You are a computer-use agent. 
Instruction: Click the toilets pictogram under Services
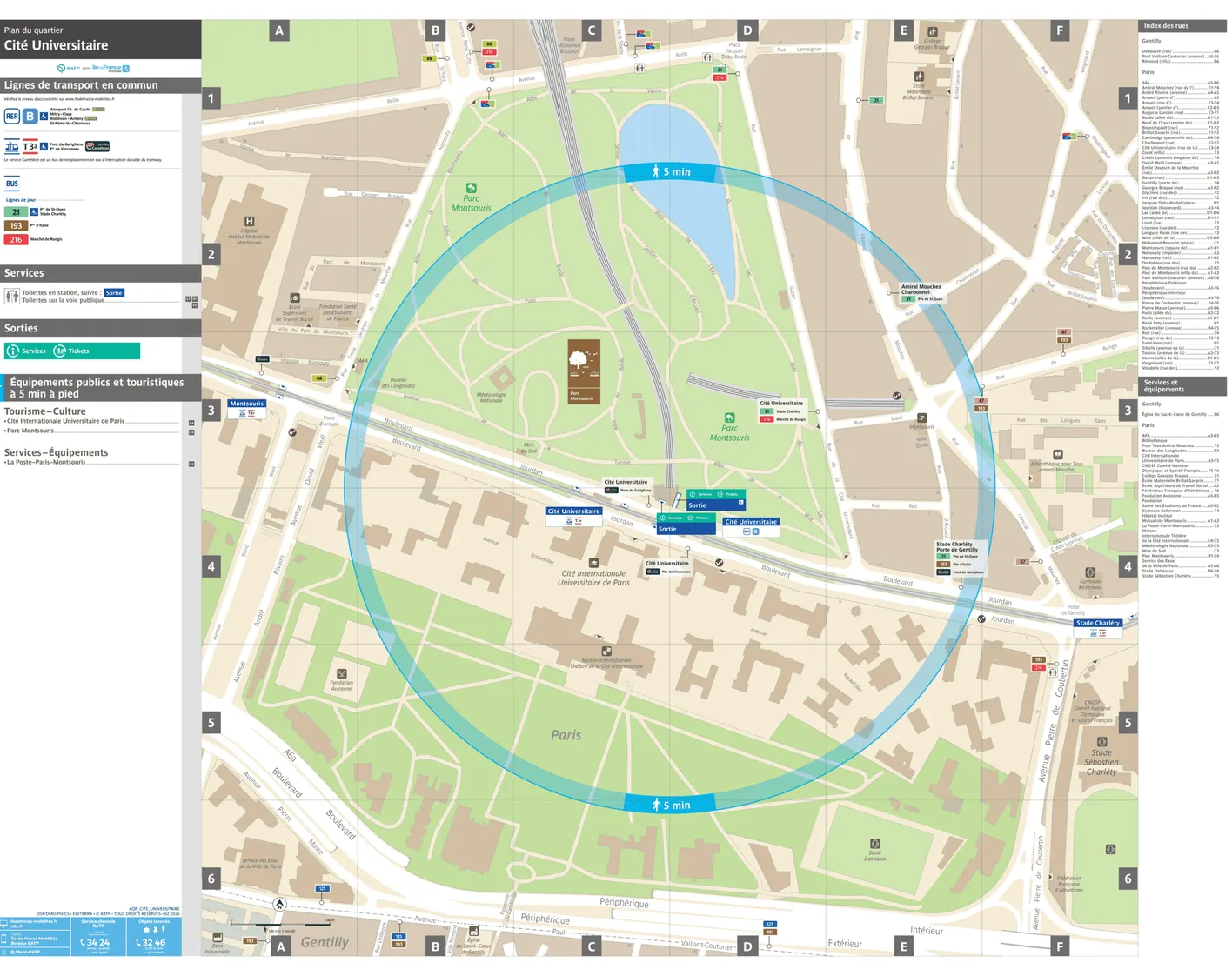tap(12, 297)
